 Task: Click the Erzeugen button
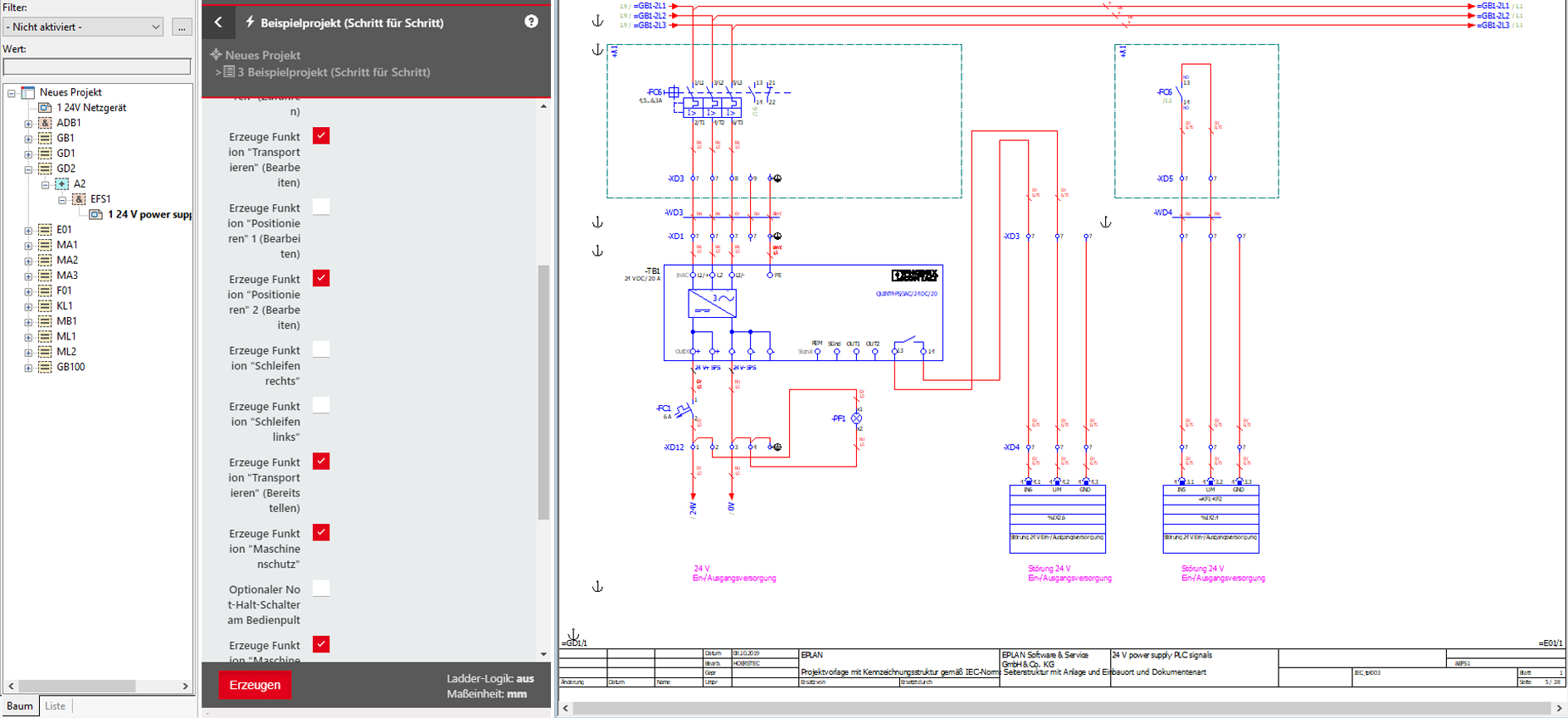pos(255,685)
